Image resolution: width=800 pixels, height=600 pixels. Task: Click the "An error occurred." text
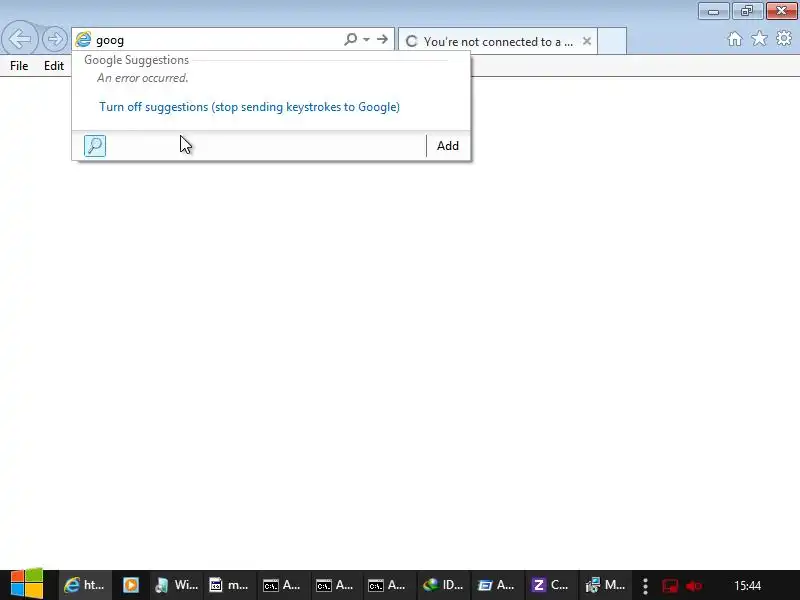pos(143,78)
